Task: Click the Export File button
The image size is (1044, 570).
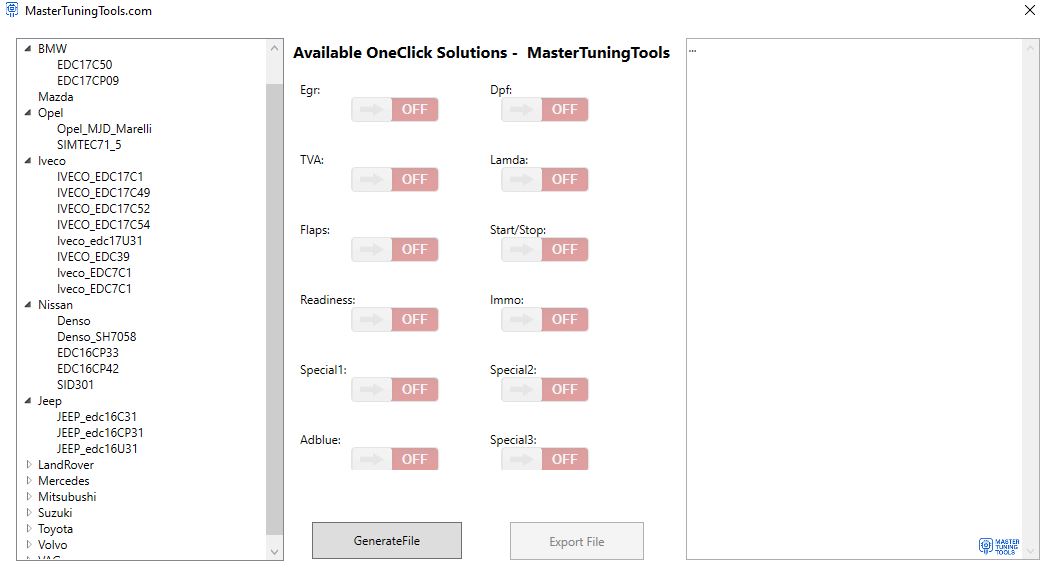Action: point(577,542)
